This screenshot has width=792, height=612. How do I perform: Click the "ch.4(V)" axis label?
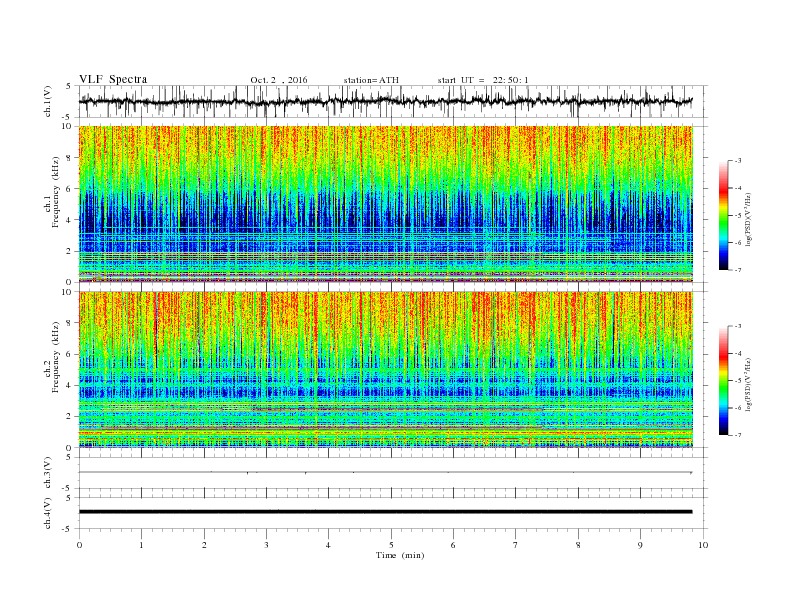click(48, 513)
